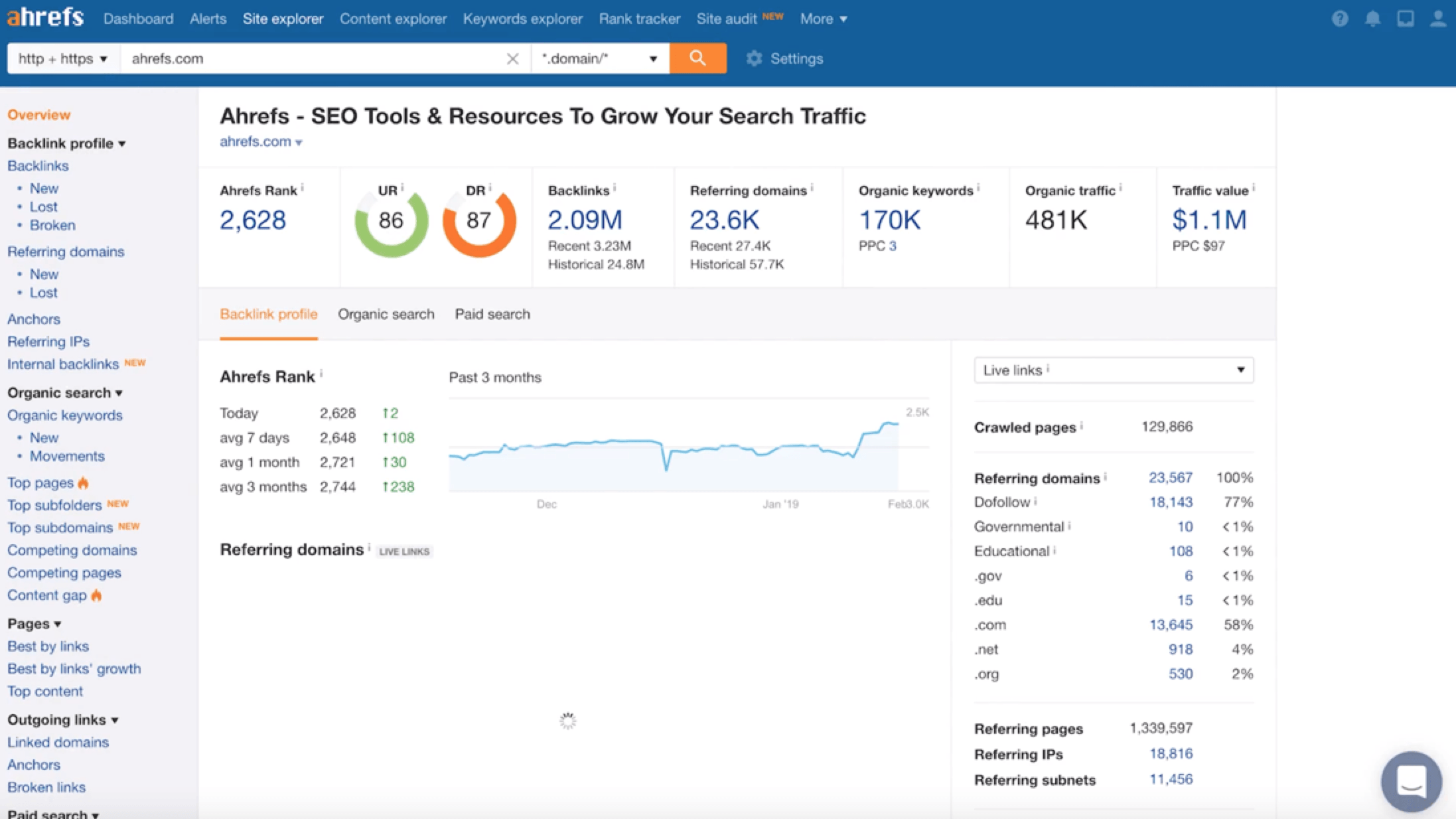Click the flame icon beside Top pages
Screen dimensions: 1456x819
pos(83,483)
